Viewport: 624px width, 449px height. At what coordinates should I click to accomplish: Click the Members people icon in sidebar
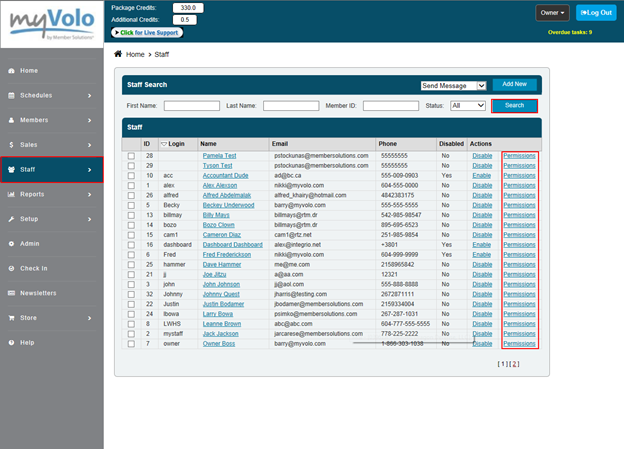[x=9, y=120]
